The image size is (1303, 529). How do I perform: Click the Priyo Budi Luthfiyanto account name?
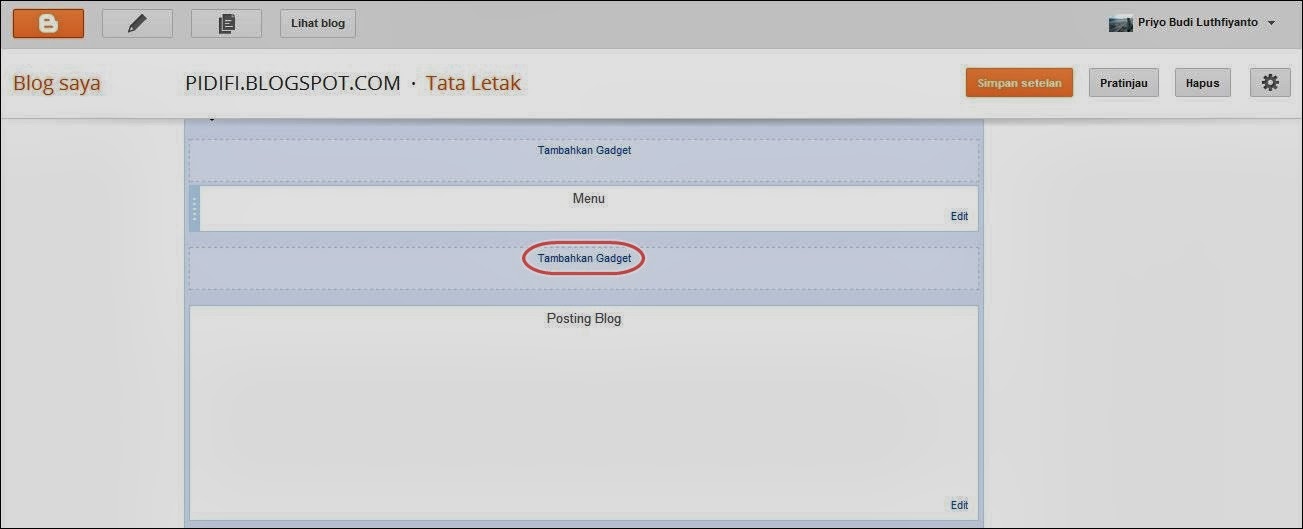pyautogui.click(x=1198, y=22)
